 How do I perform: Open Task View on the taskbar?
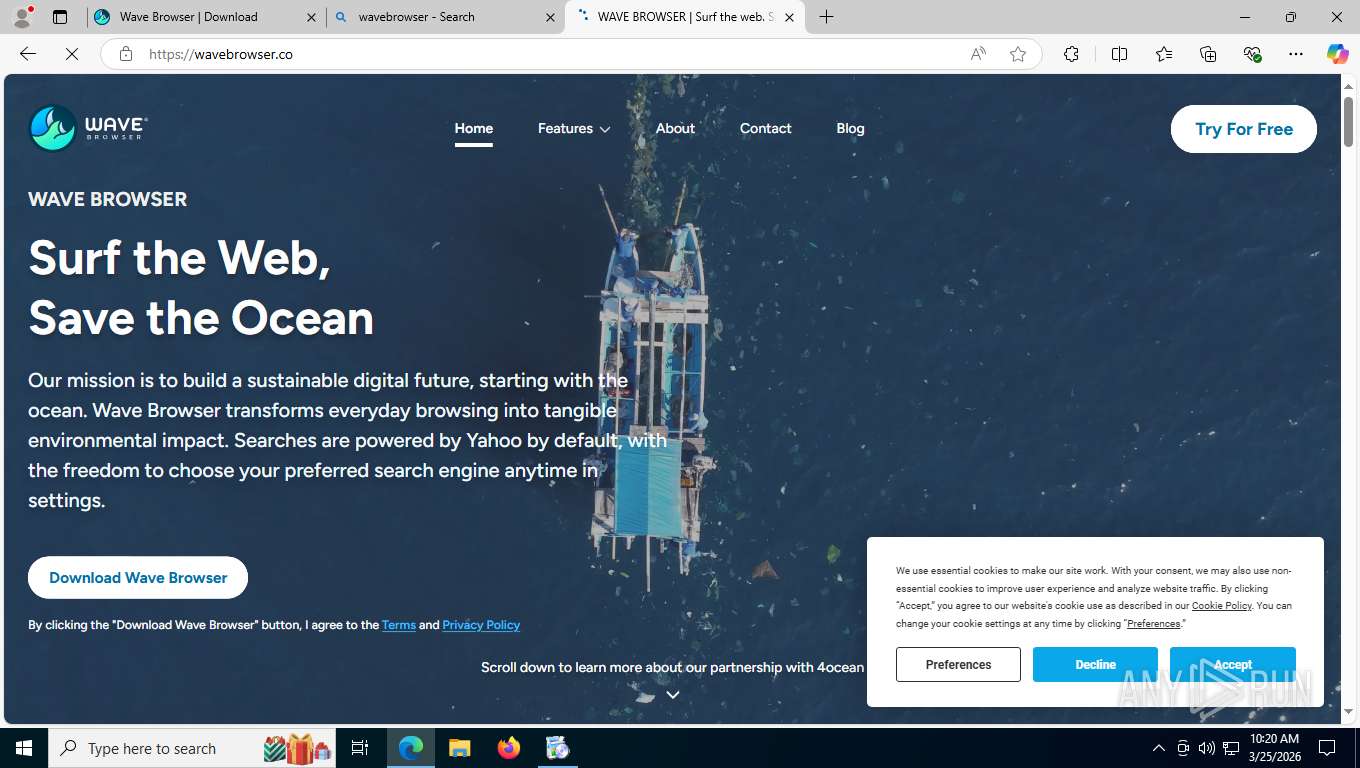(x=361, y=748)
